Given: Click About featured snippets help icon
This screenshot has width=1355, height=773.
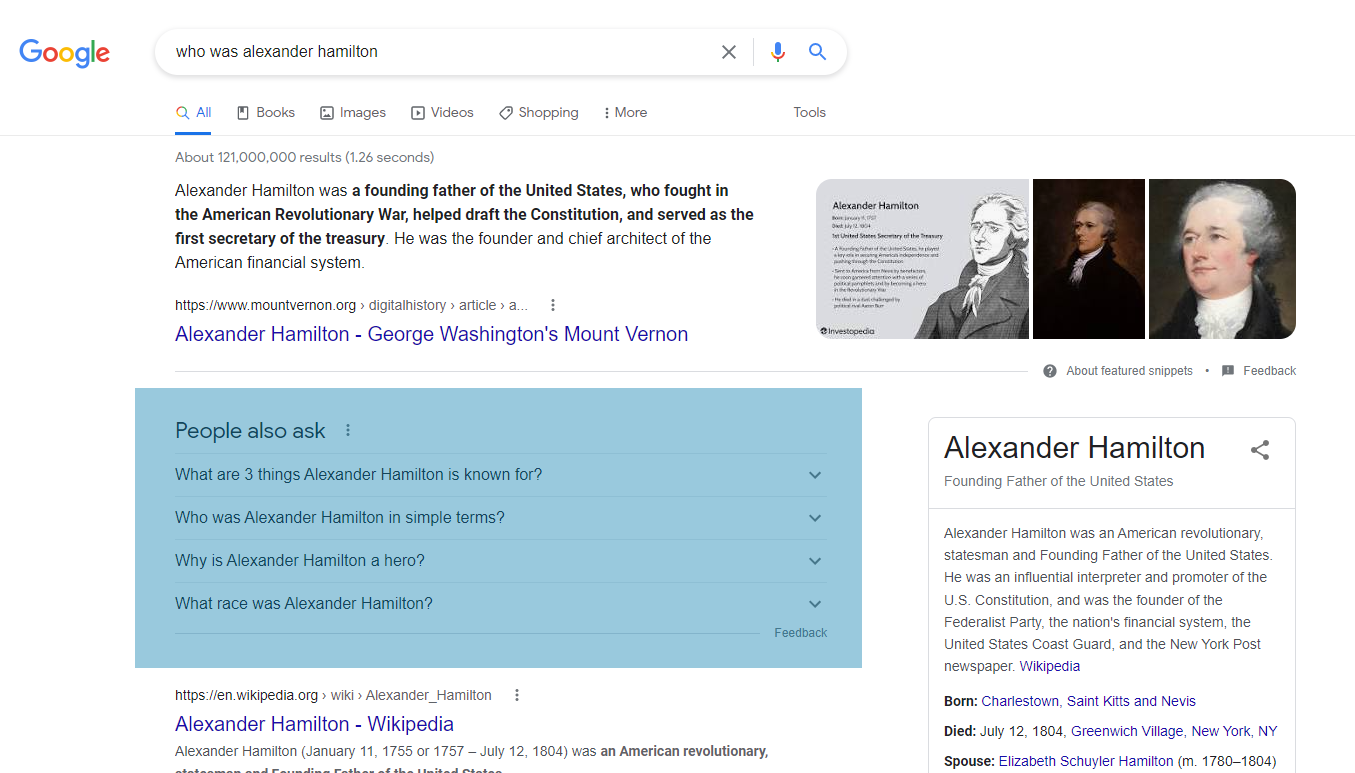Looking at the screenshot, I should click(x=1050, y=371).
